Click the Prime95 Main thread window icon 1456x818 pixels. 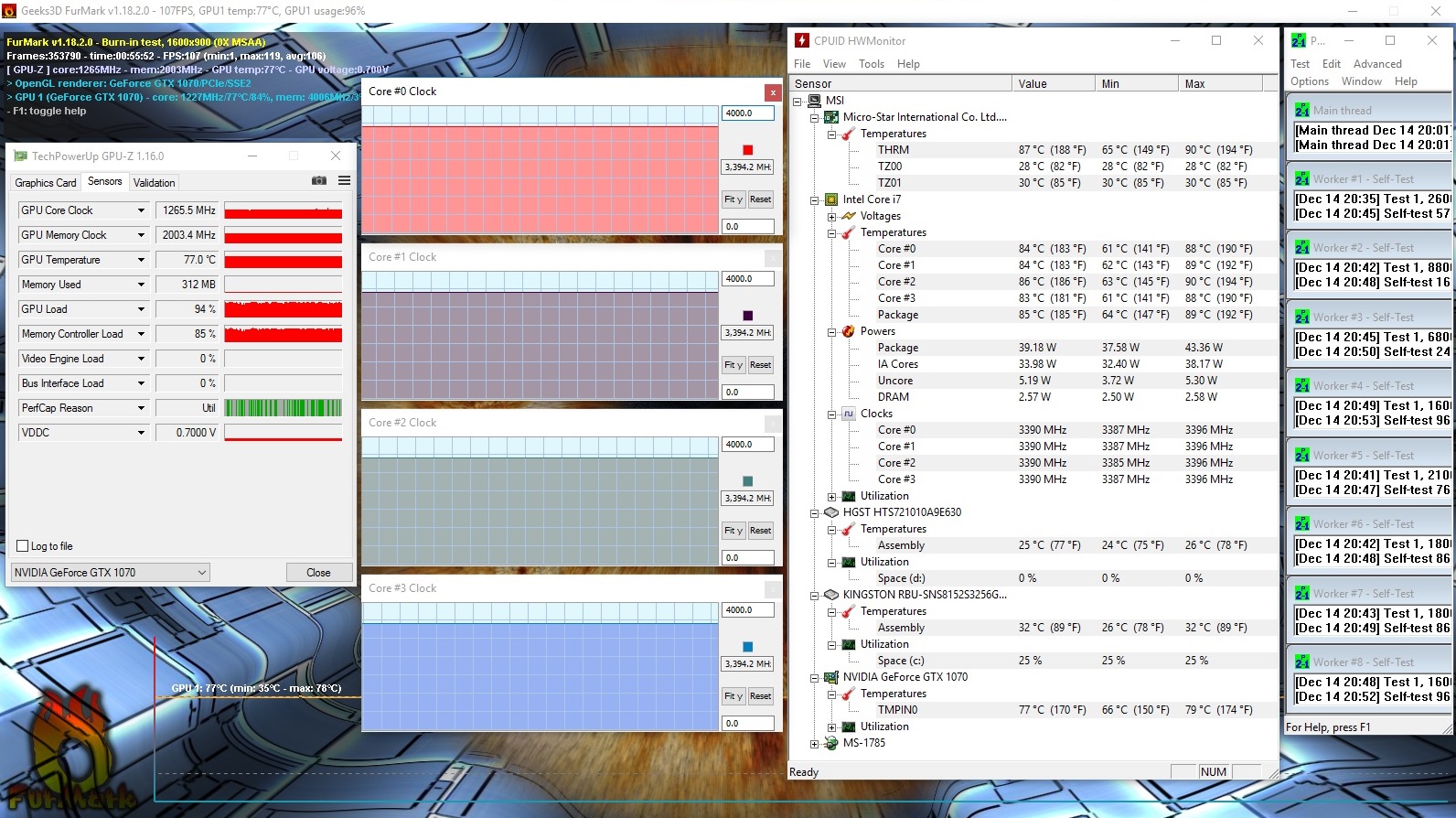pos(1302,110)
